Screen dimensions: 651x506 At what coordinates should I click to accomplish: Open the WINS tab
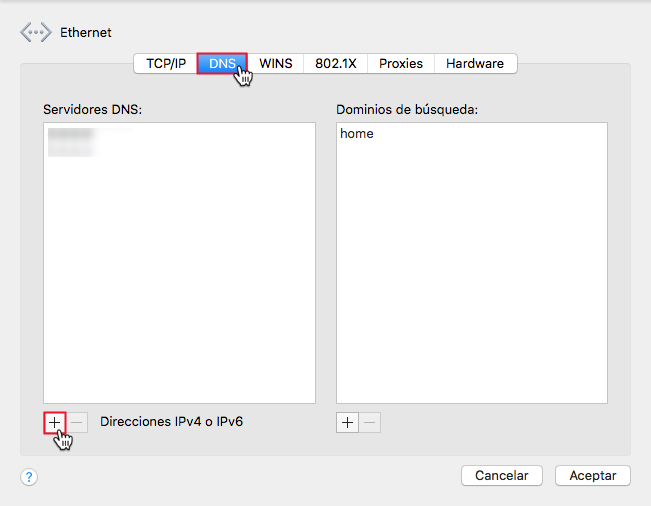[x=276, y=64]
